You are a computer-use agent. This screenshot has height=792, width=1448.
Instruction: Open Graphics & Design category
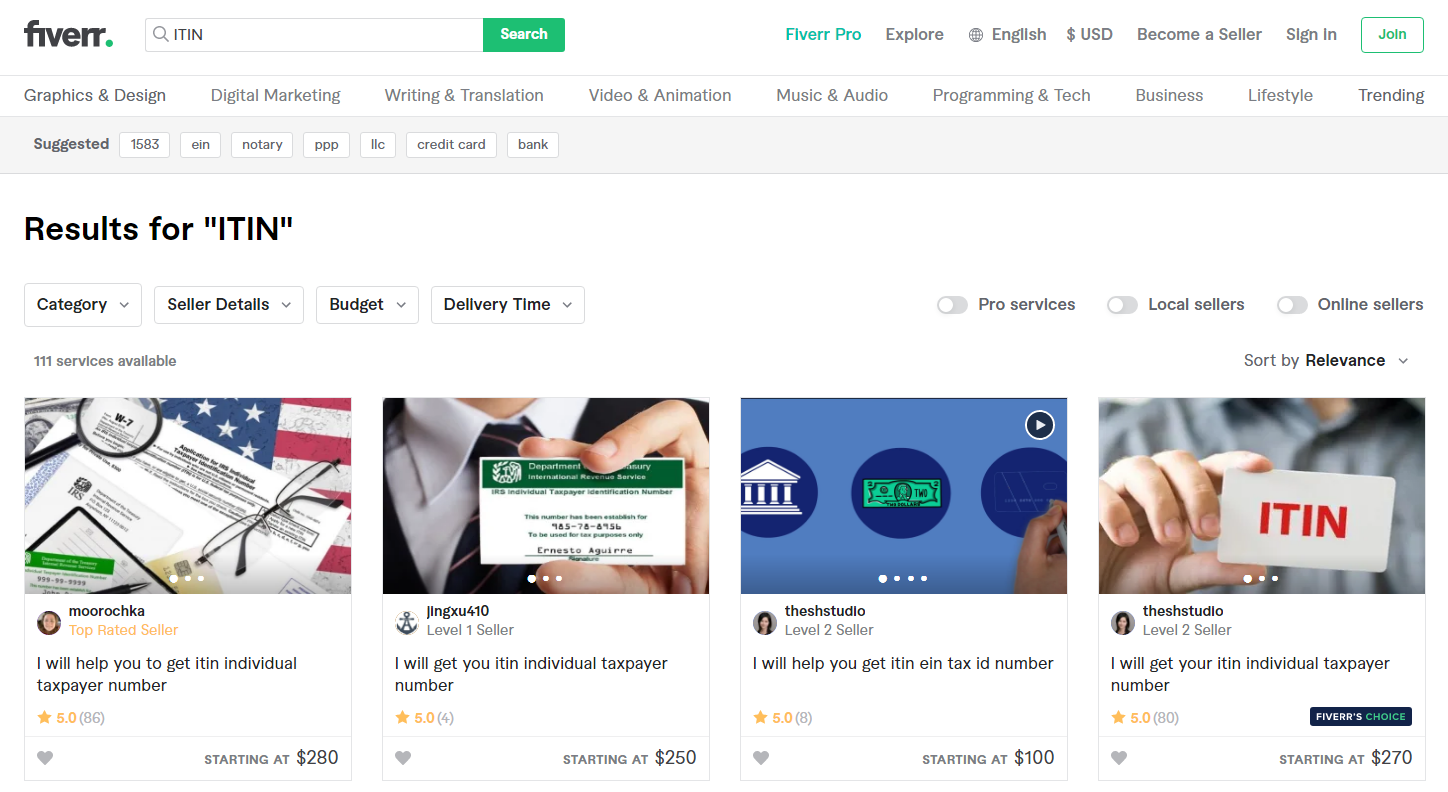click(95, 95)
